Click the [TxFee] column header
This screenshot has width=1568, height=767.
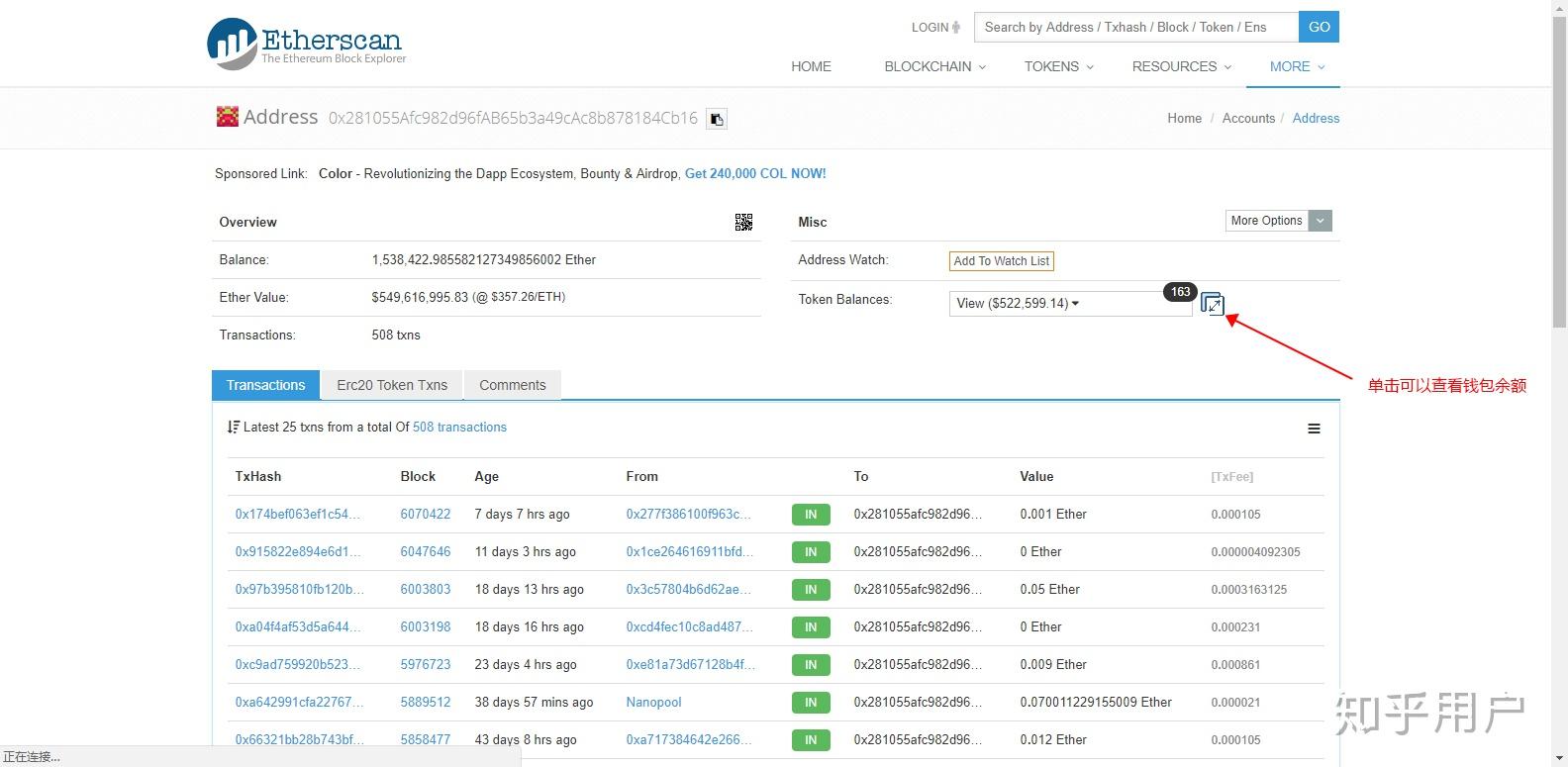pyautogui.click(x=1232, y=476)
